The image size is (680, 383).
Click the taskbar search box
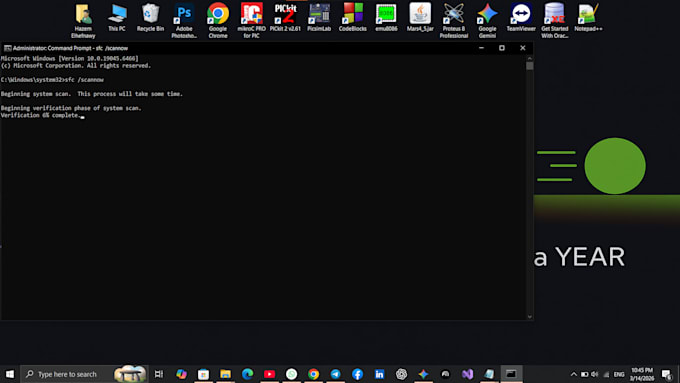(84, 374)
